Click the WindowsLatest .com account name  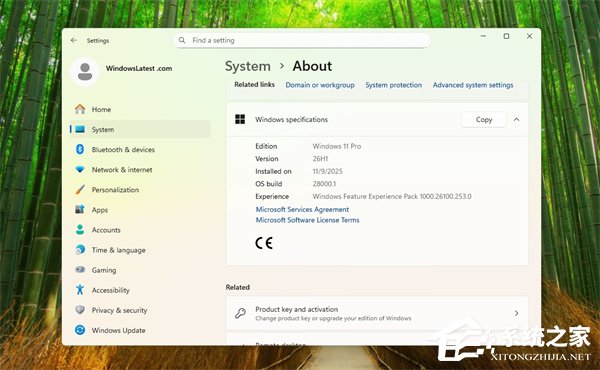pyautogui.click(x=139, y=68)
